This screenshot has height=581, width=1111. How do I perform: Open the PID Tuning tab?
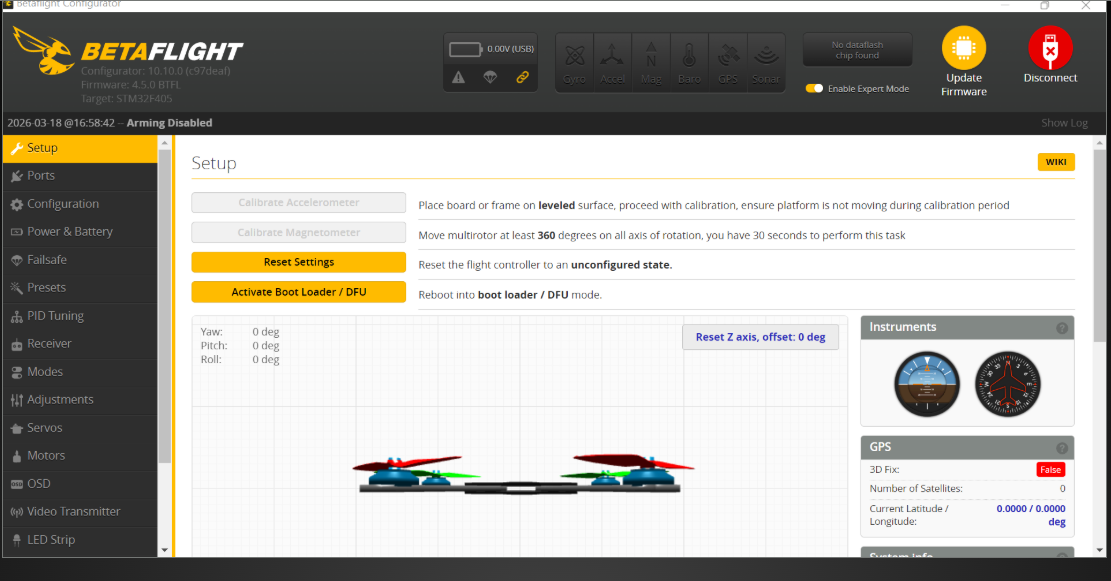tap(55, 316)
